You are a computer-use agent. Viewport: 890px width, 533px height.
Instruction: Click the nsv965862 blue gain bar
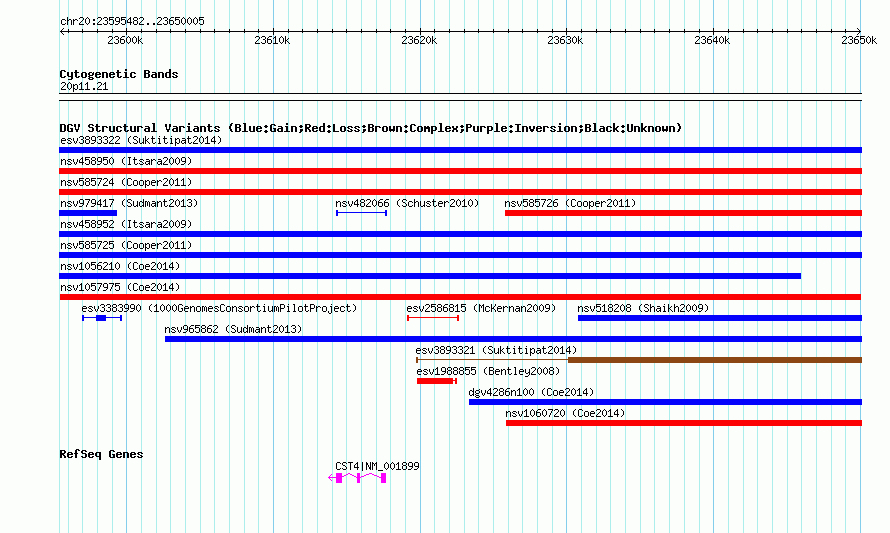pos(514,339)
